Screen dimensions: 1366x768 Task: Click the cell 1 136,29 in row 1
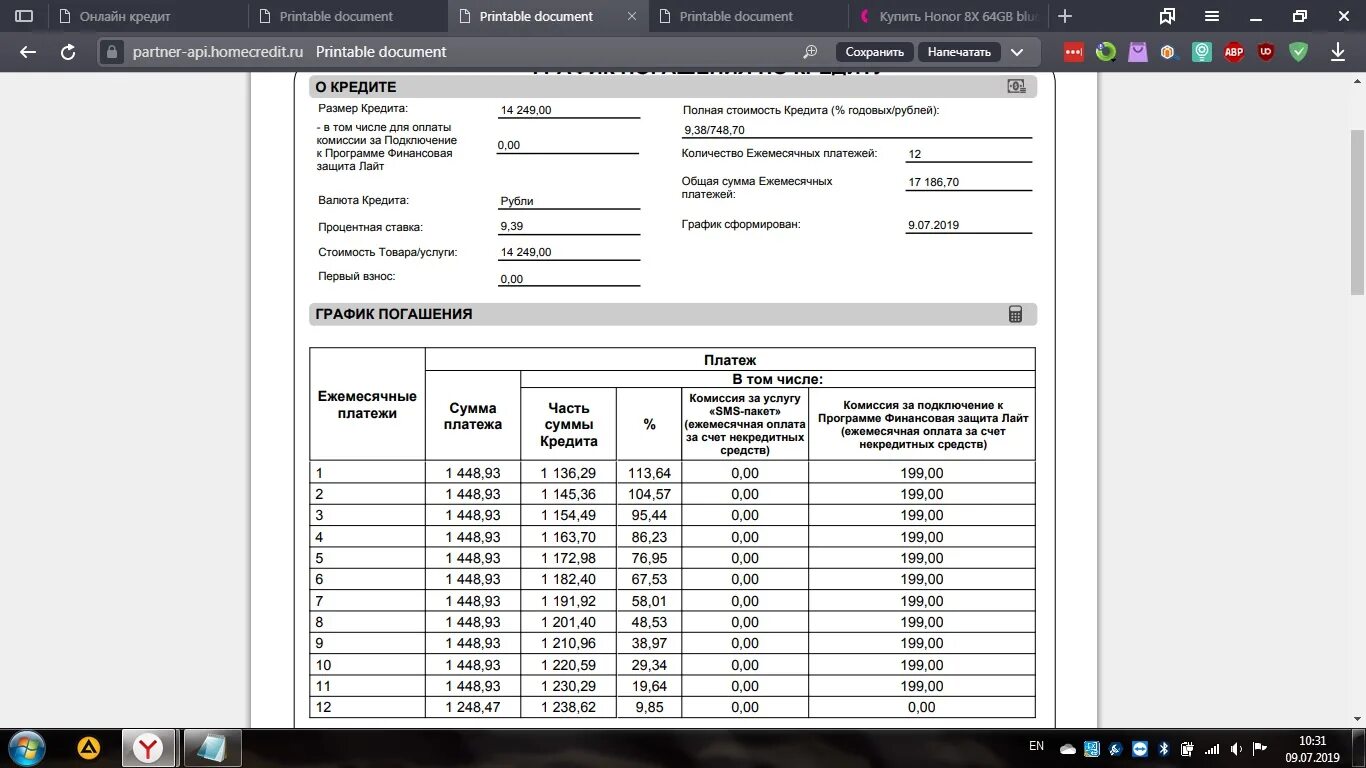pos(569,473)
